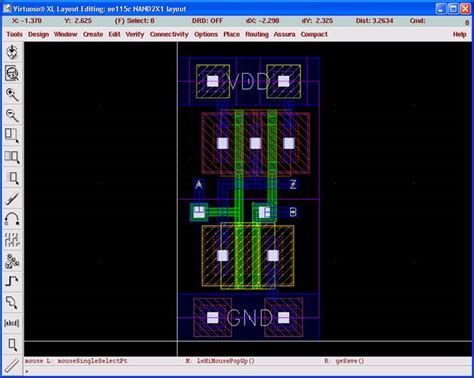Open the Tools menu
Image resolution: width=474 pixels, height=378 pixels.
(x=14, y=34)
